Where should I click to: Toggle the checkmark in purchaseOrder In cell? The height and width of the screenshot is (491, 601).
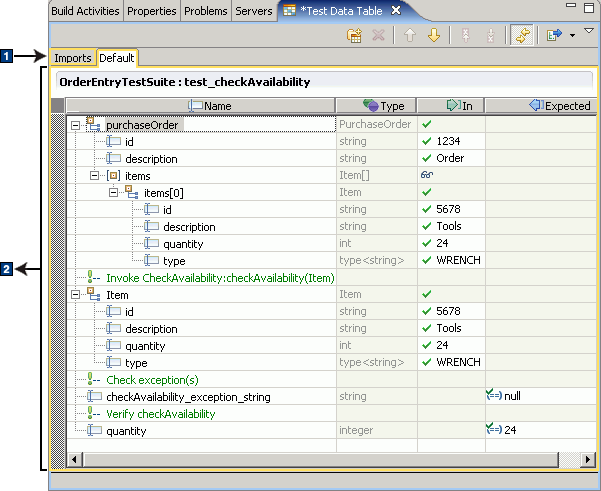coord(427,124)
